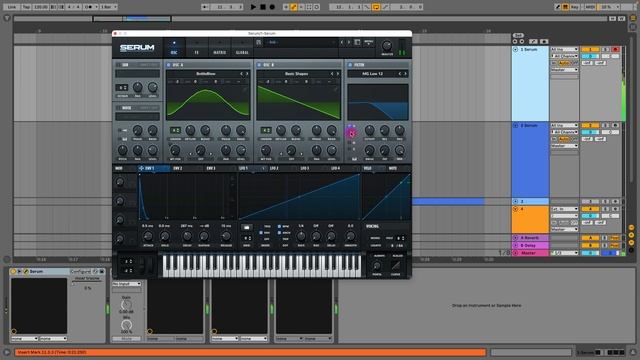Toggle FILTER enable switch

(x=350, y=64)
